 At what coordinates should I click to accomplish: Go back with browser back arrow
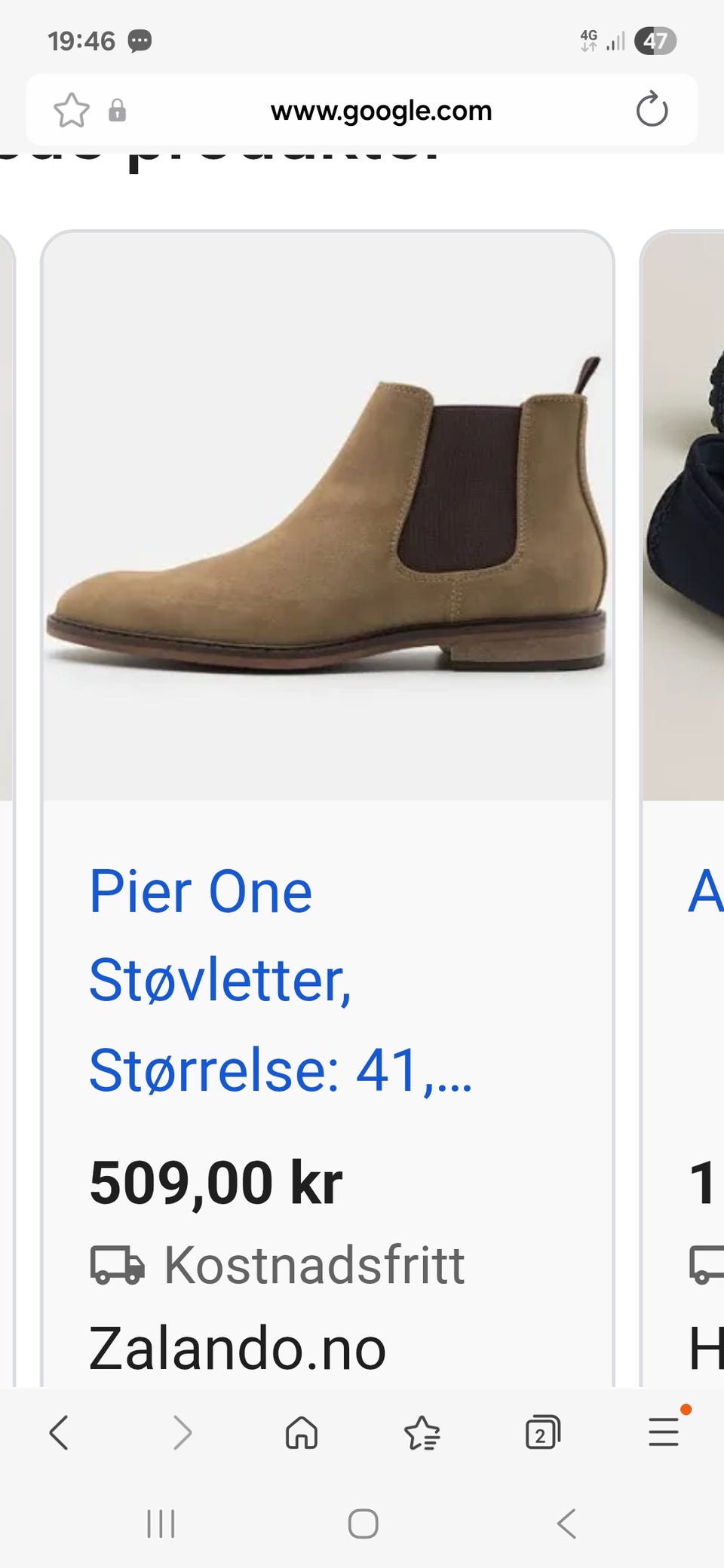pyautogui.click(x=59, y=1432)
